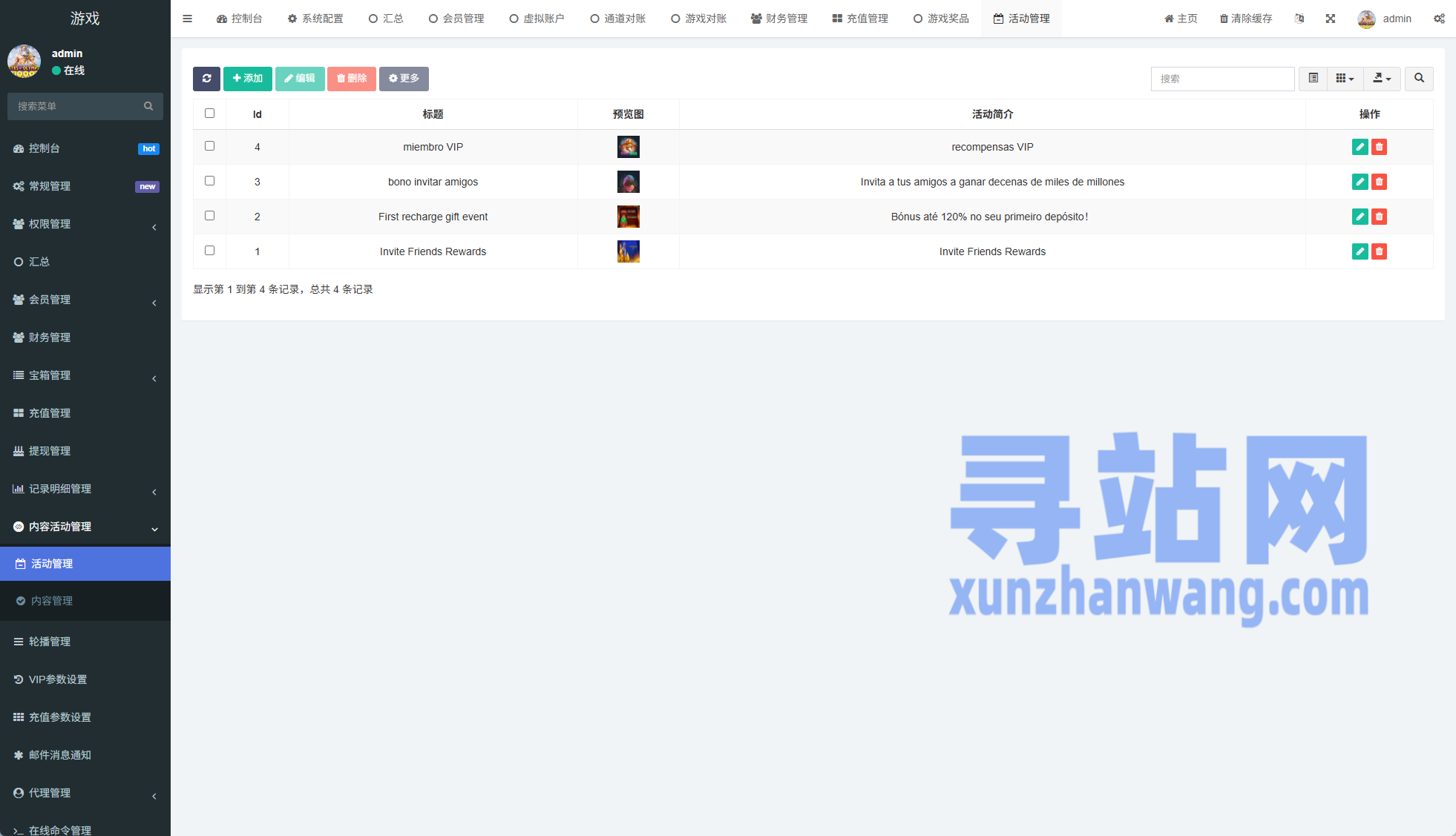
Task: Switch to 游戏奖品 top tab
Action: coord(941,19)
